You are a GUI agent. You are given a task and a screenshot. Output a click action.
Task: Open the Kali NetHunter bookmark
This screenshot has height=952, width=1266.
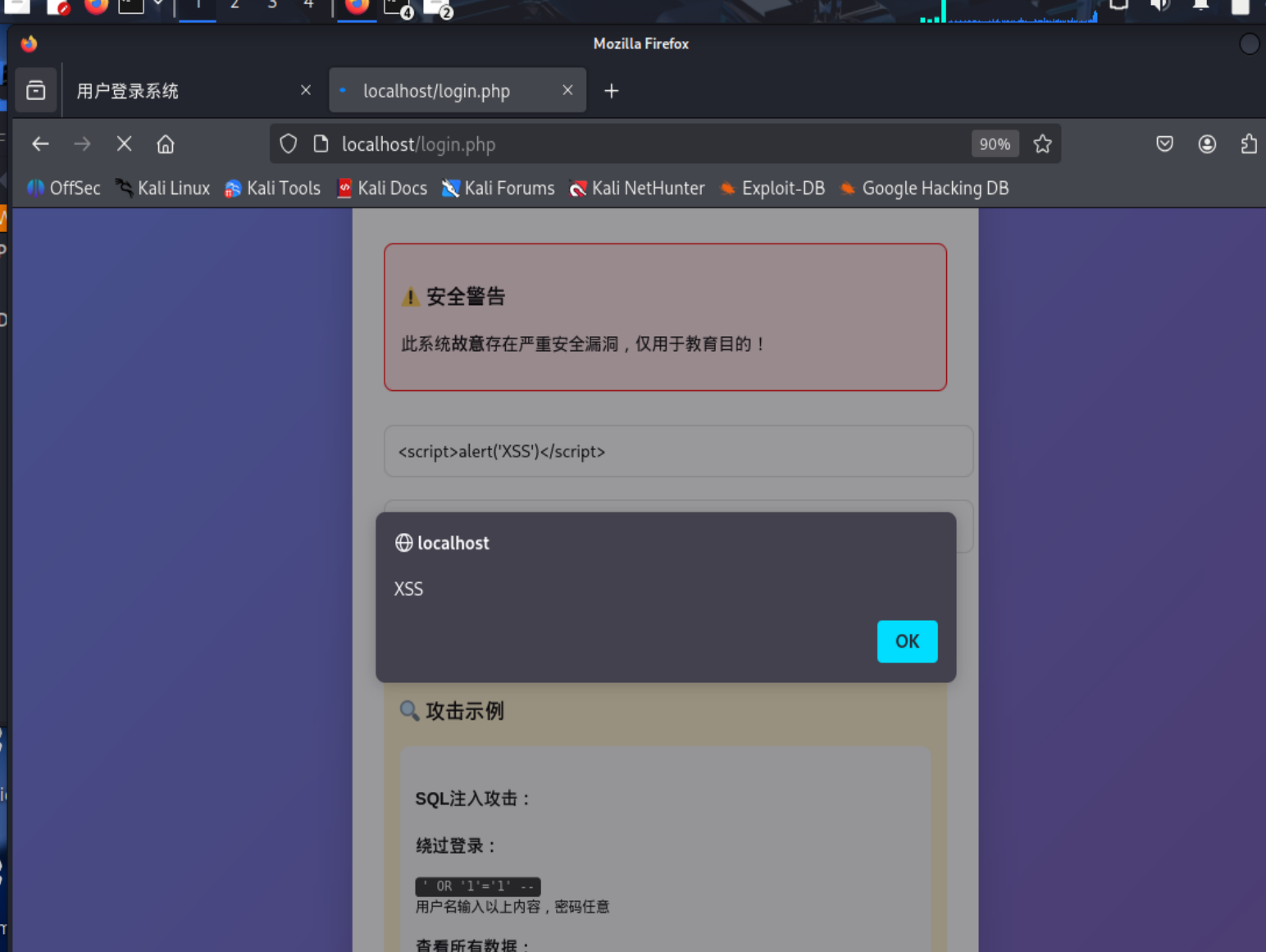pos(637,189)
